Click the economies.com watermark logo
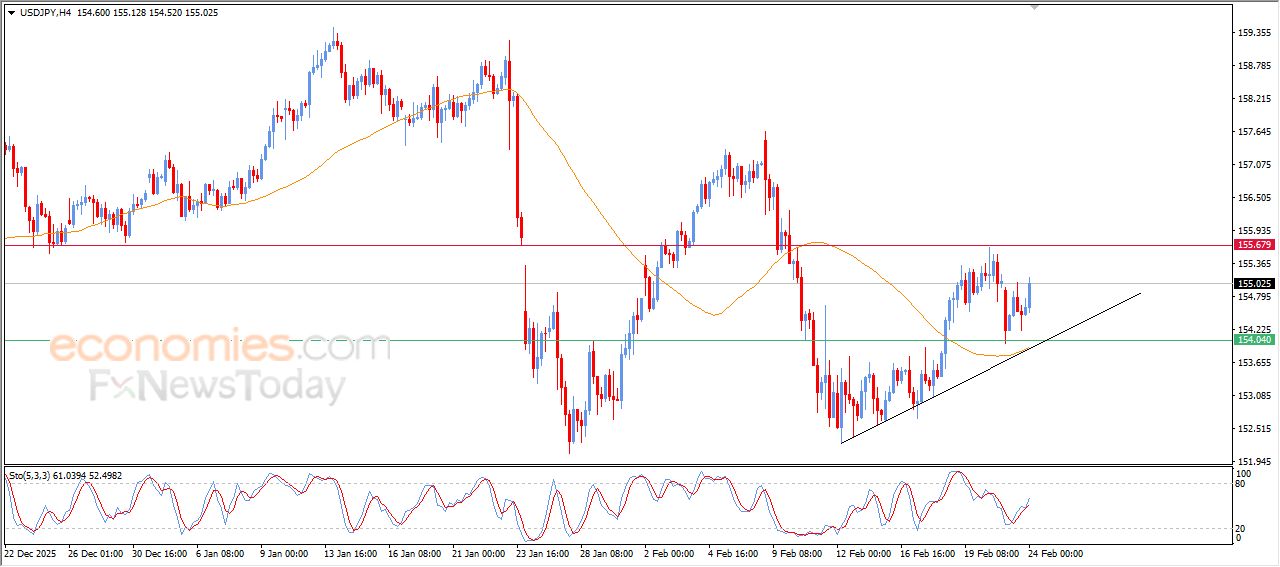Viewport: 1280px width, 567px height. 220,348
